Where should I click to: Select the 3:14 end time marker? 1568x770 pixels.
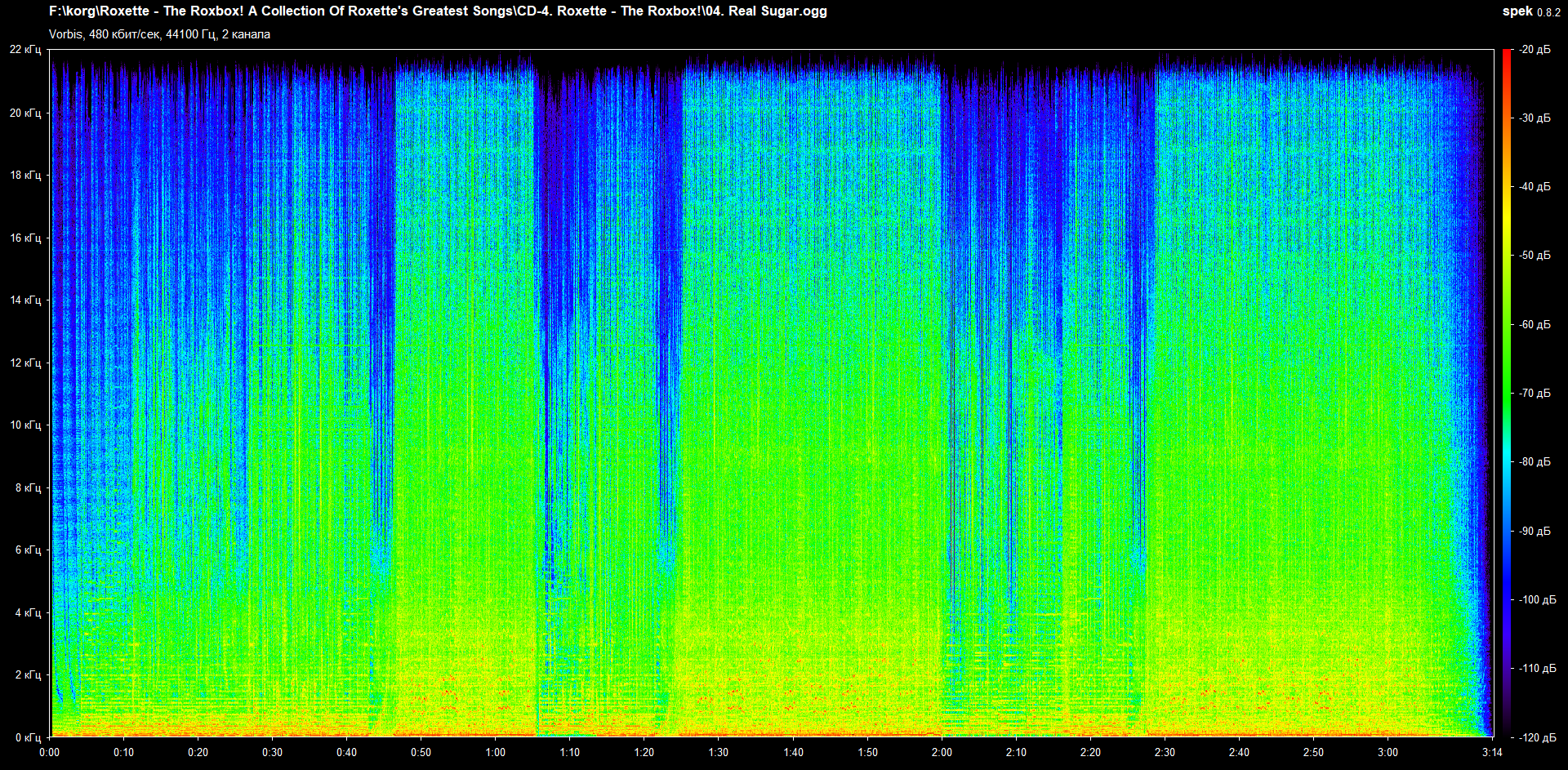click(1492, 752)
